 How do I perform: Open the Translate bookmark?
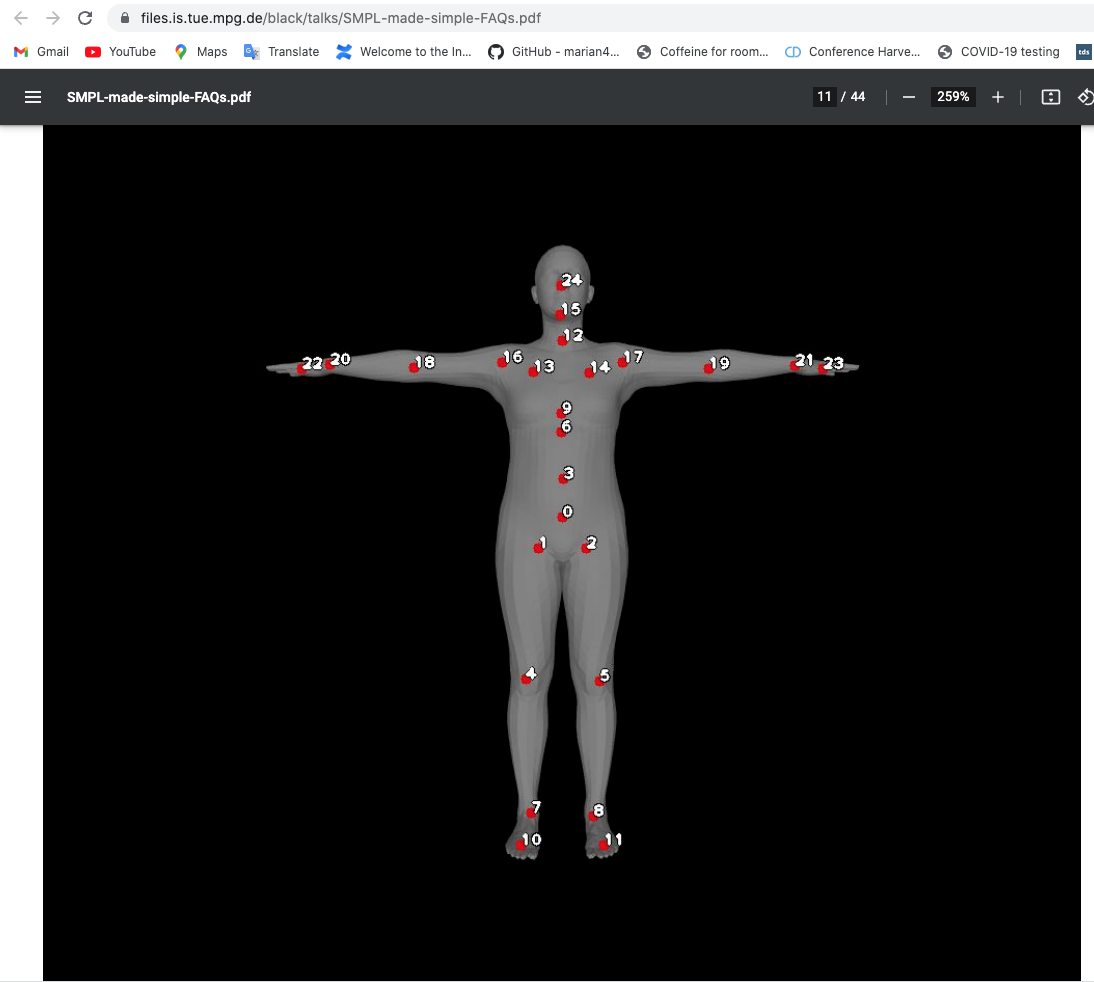coord(281,52)
